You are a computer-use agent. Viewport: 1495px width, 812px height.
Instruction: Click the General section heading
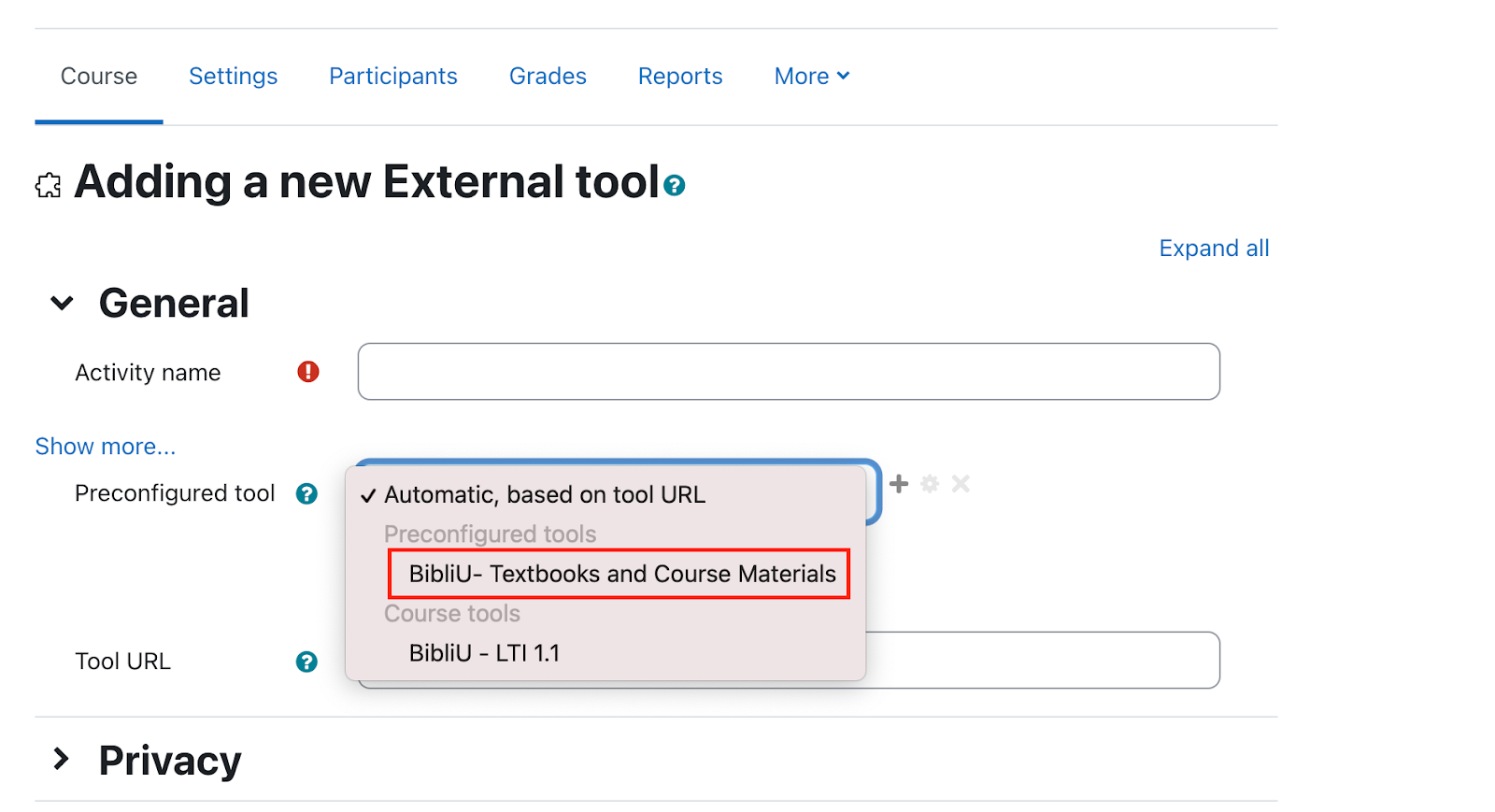[x=174, y=304]
